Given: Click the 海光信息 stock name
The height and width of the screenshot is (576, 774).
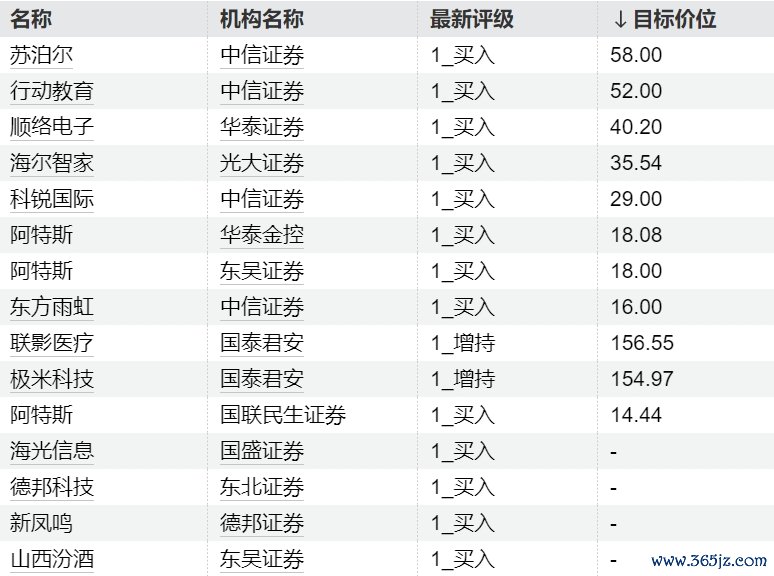Looking at the screenshot, I should 51,451.
